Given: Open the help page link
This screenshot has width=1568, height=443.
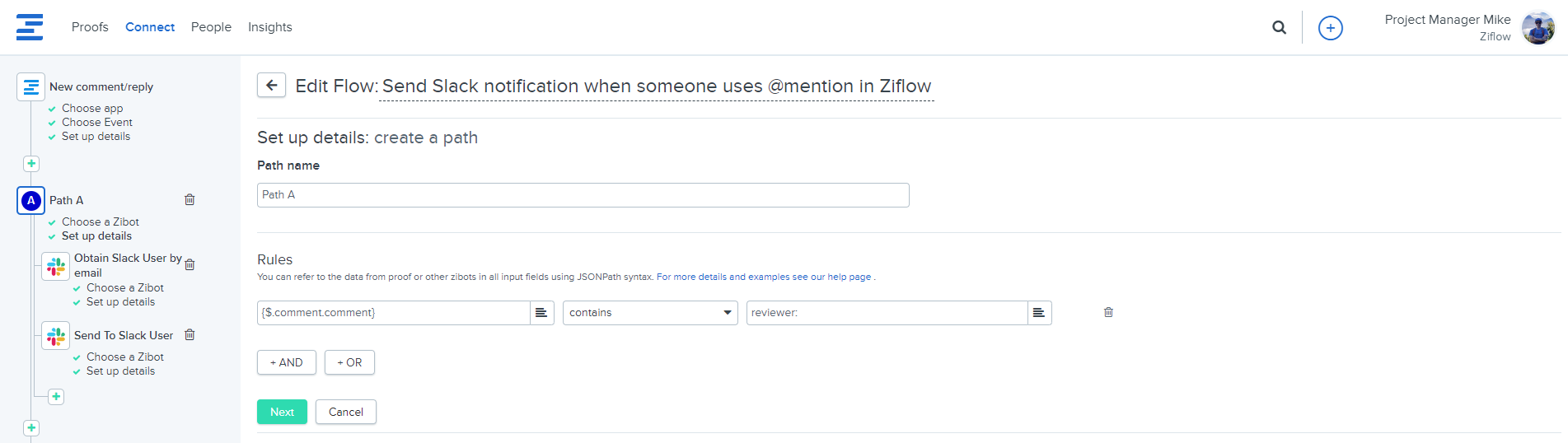Looking at the screenshot, I should [x=764, y=277].
